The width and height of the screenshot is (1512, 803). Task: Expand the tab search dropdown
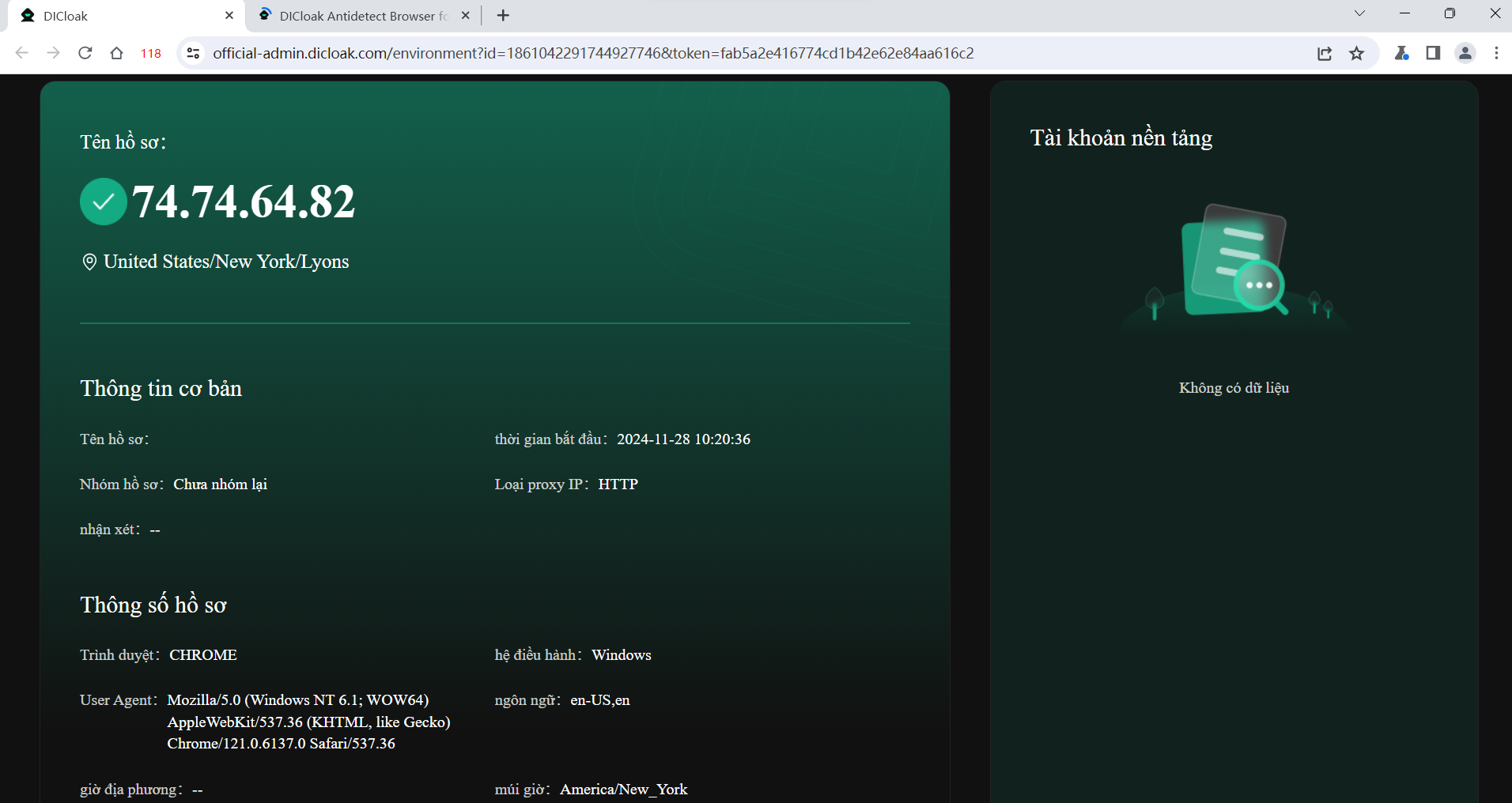point(1359,13)
